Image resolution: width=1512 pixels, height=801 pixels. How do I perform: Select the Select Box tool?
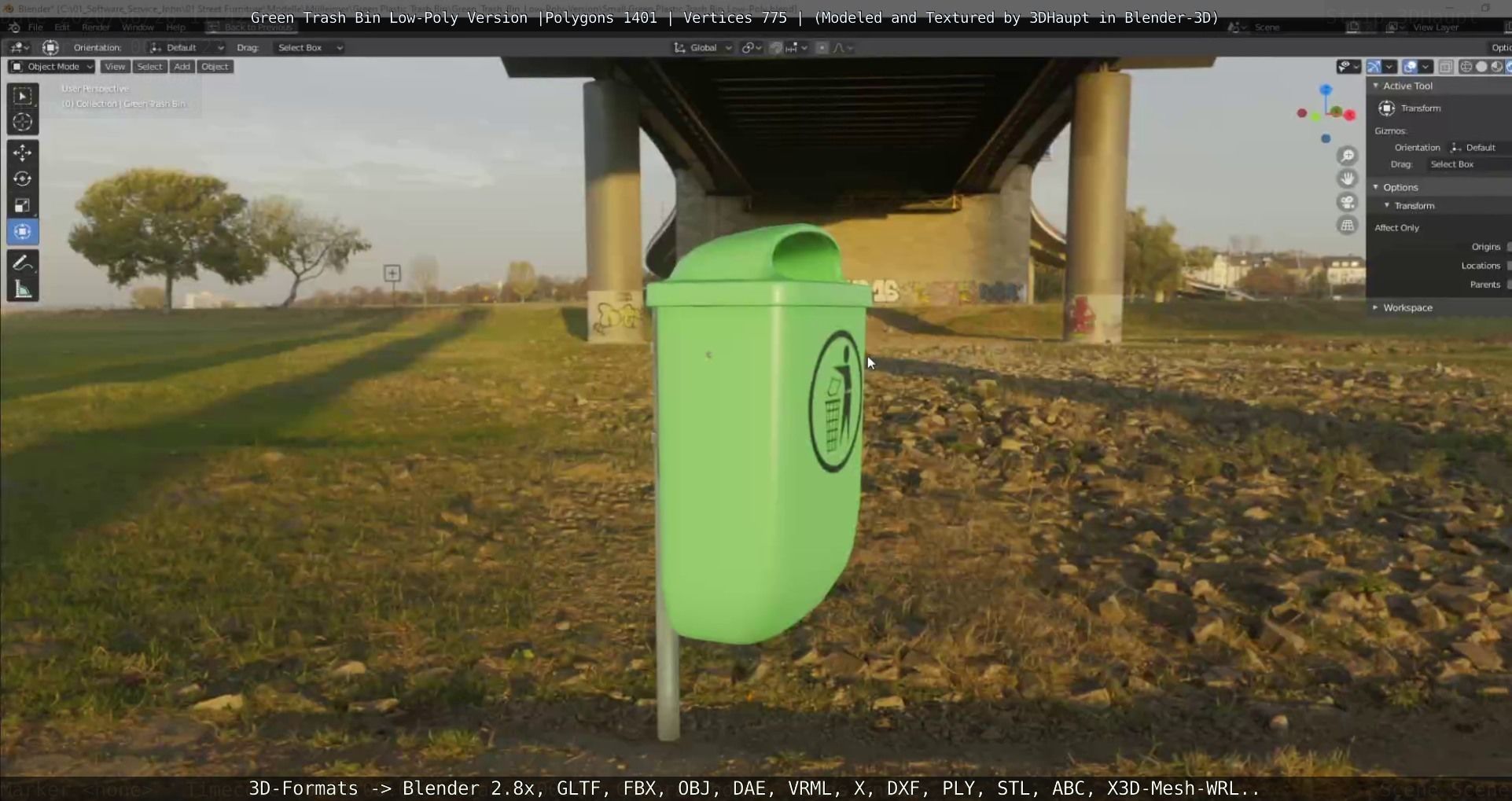pyautogui.click(x=22, y=96)
